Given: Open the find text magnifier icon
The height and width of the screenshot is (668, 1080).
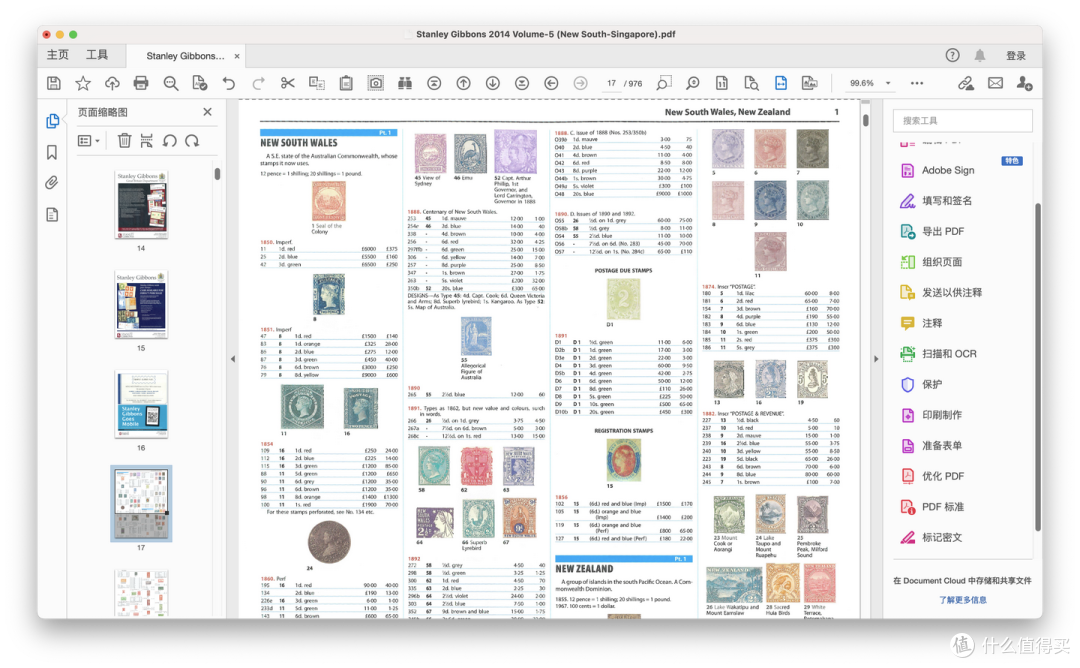Looking at the screenshot, I should tap(170, 83).
